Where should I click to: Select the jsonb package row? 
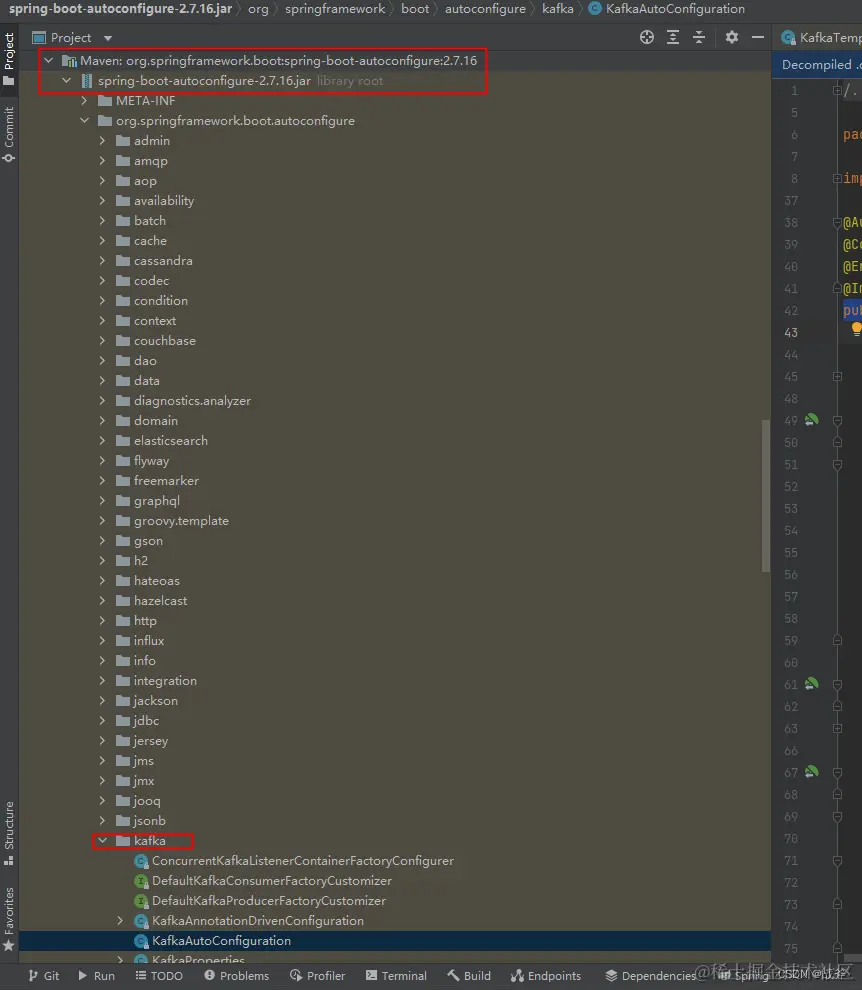[x=395, y=821]
